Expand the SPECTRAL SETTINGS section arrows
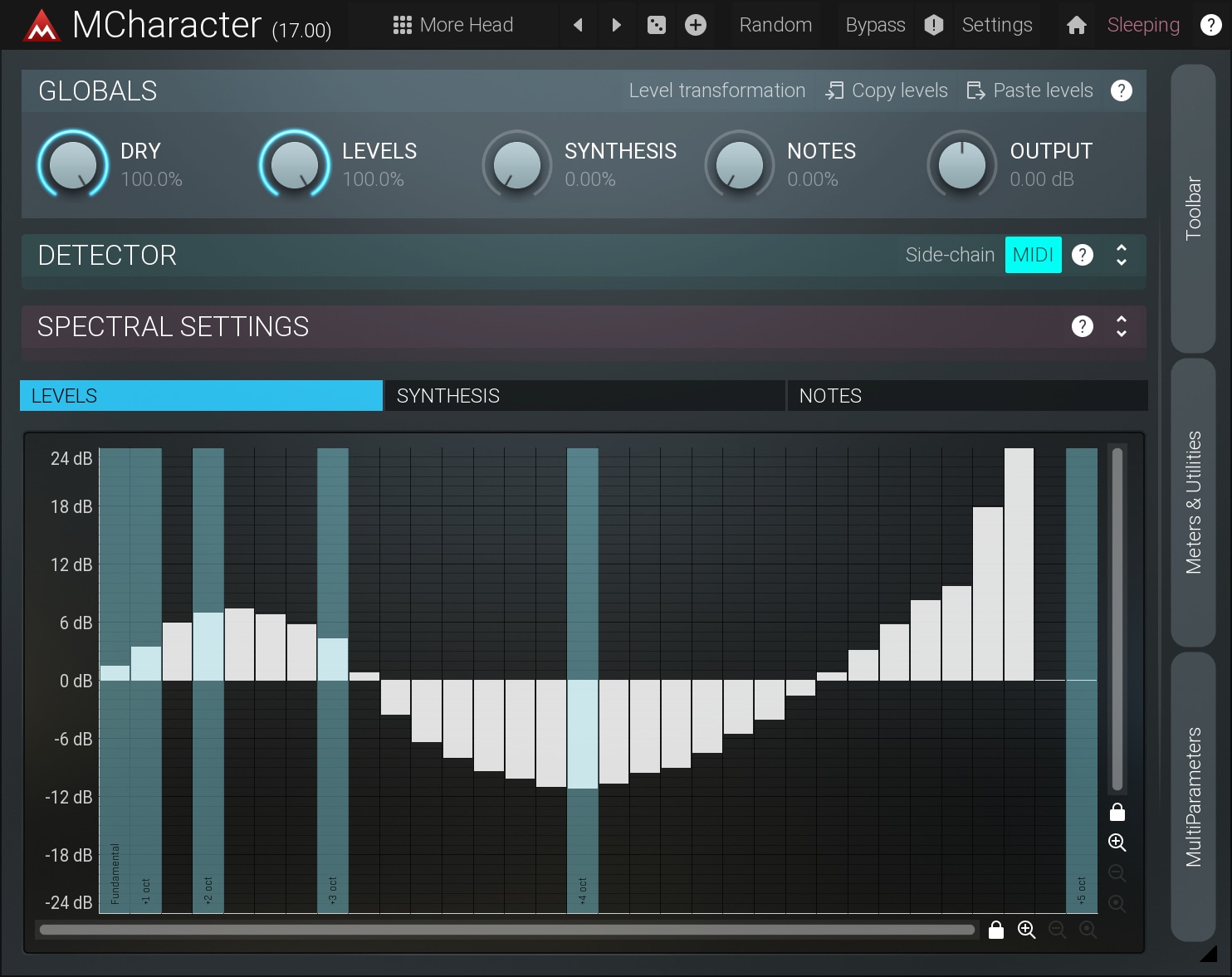 (1121, 326)
